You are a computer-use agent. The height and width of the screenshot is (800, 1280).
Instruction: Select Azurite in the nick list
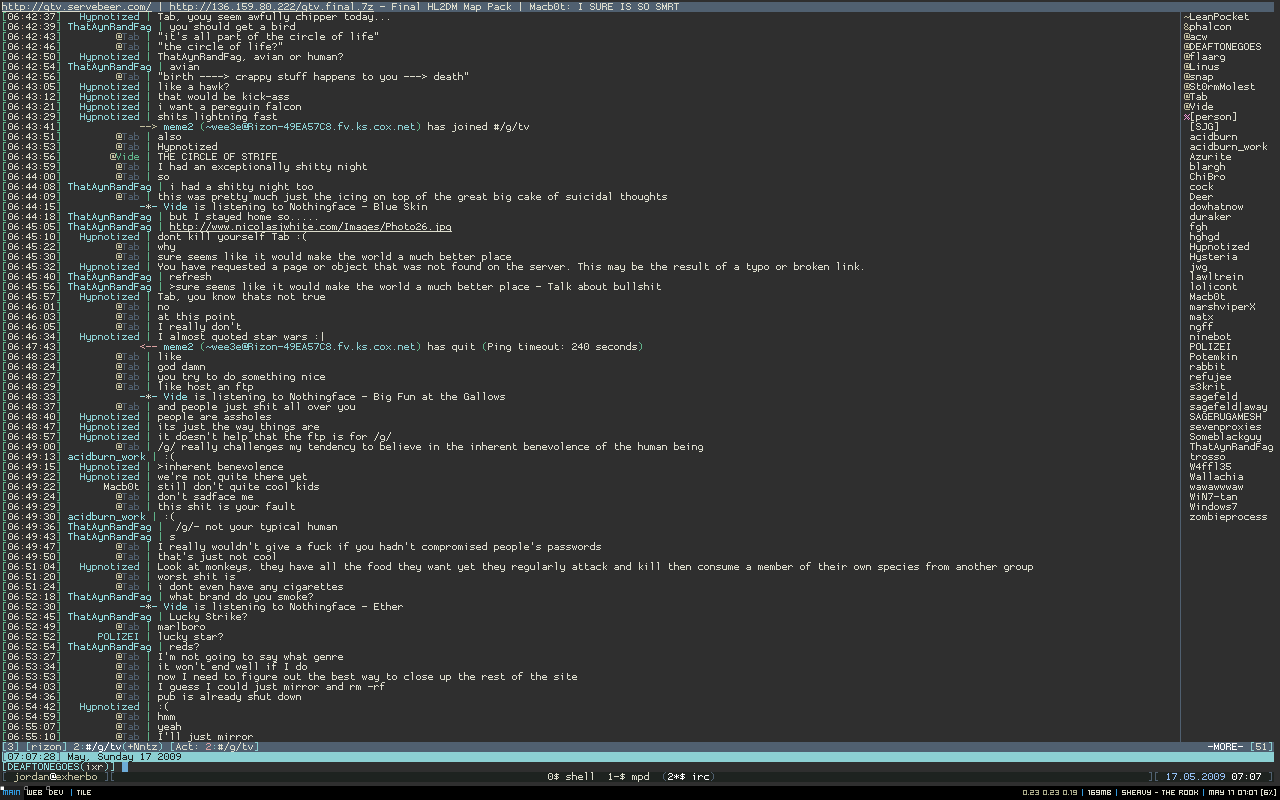click(1210, 157)
